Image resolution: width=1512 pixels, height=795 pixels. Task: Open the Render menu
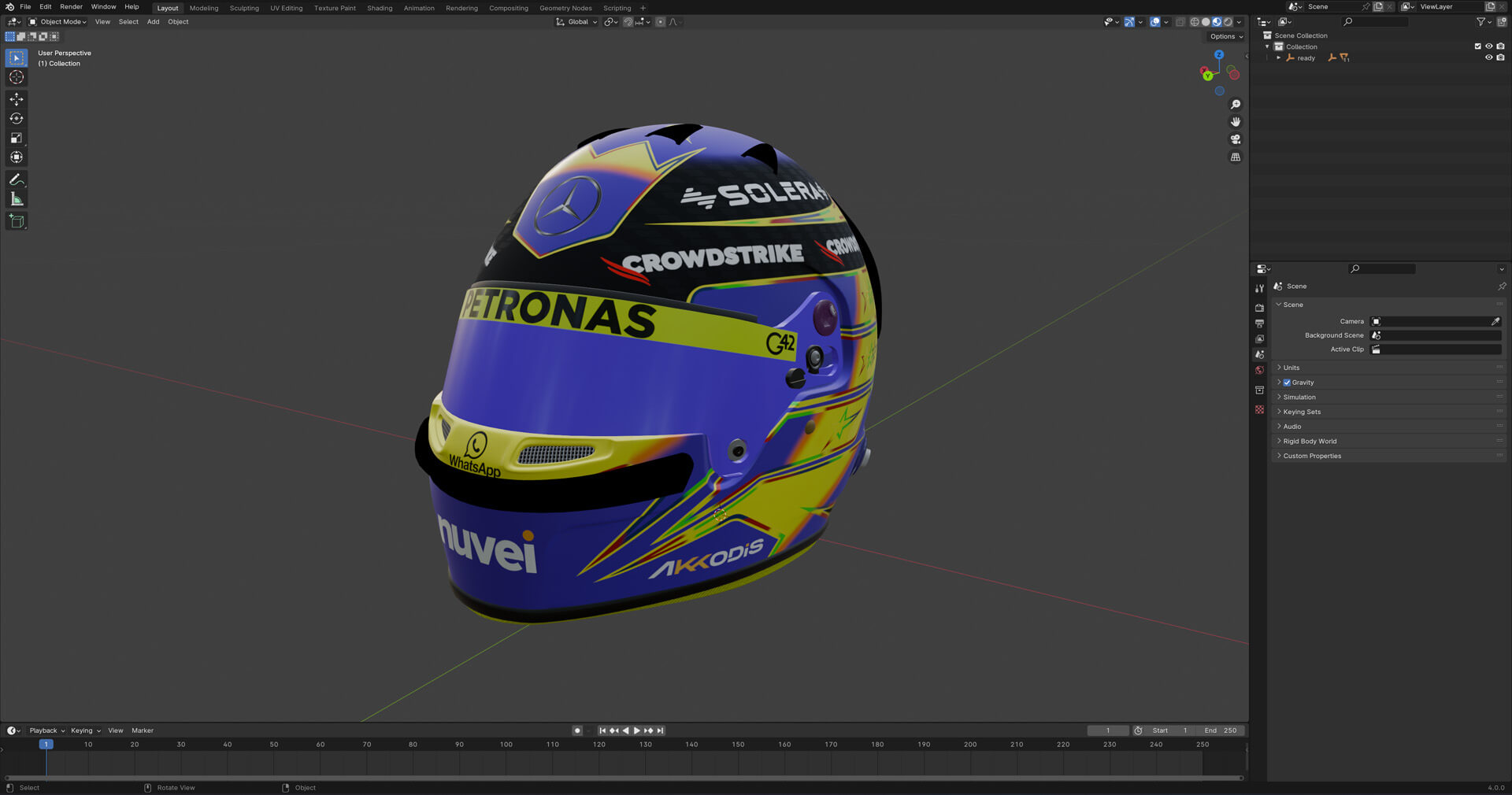tap(71, 7)
